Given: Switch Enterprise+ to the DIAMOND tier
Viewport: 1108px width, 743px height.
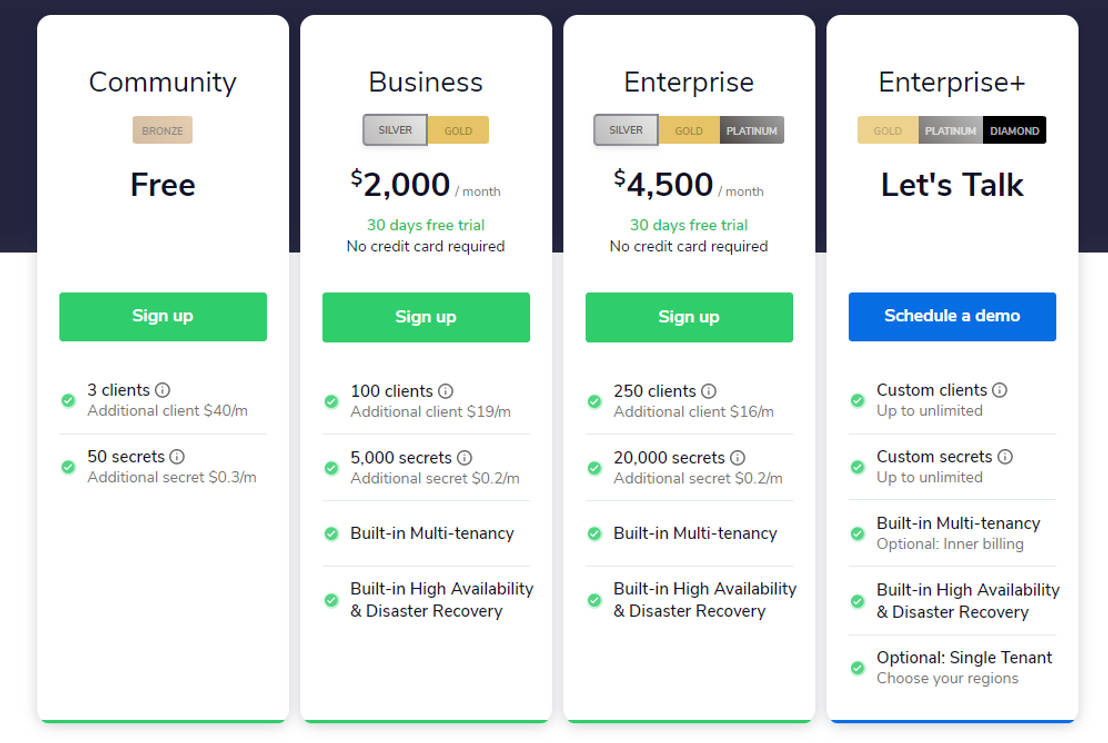Looking at the screenshot, I should 1015,130.
